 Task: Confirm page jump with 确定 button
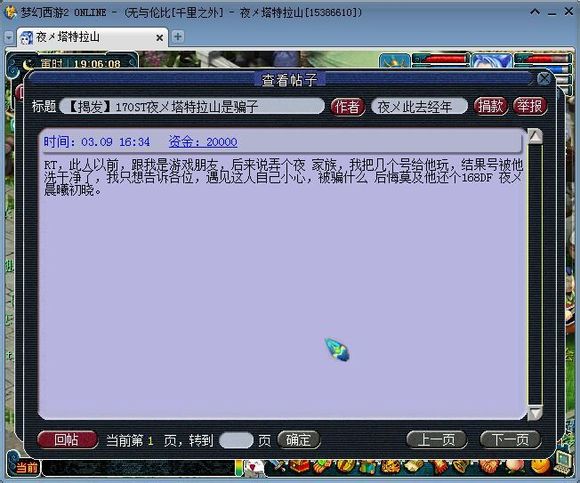(x=298, y=440)
